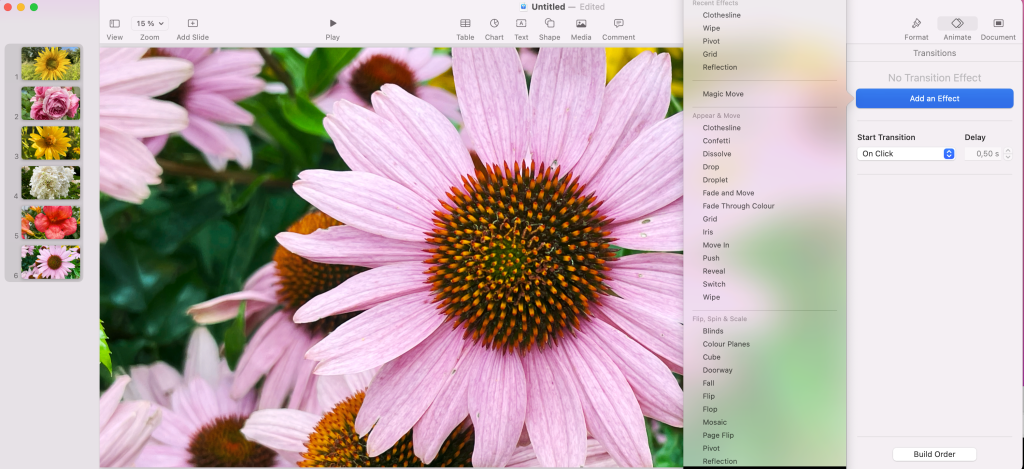Pick Clothesline in Appear & Move section
The image size is (1024, 469).
pyautogui.click(x=721, y=128)
